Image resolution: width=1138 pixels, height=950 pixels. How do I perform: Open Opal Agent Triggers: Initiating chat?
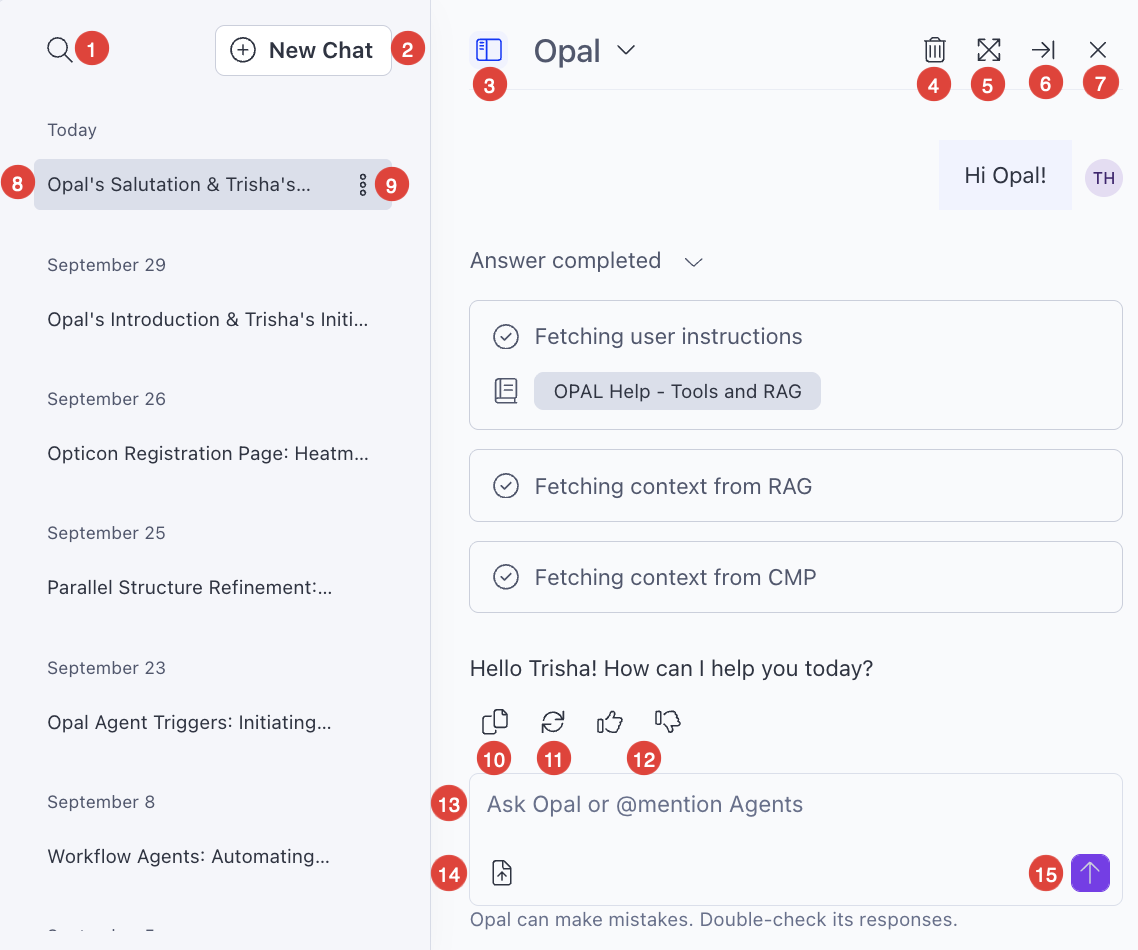point(189,722)
